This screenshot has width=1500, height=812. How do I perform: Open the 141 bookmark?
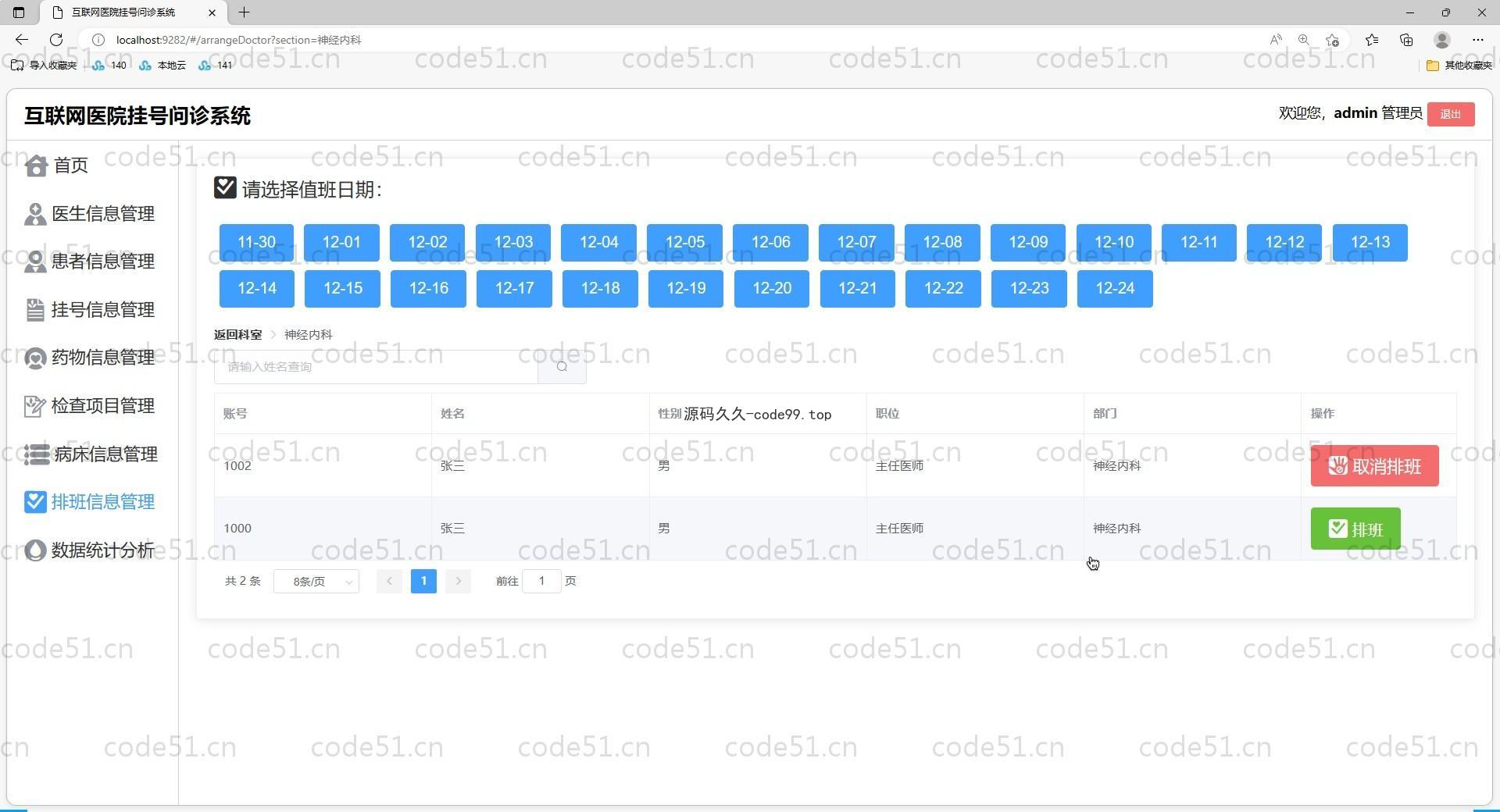[x=216, y=66]
